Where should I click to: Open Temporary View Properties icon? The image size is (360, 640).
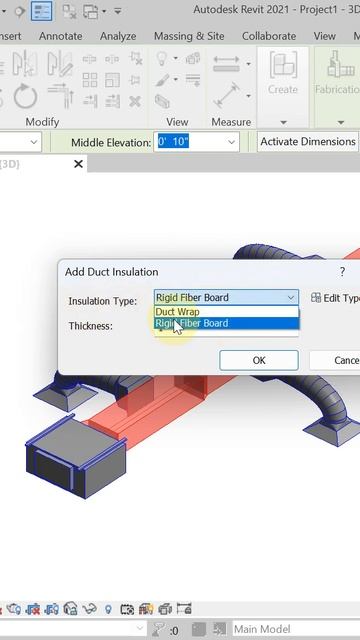(x=127, y=609)
